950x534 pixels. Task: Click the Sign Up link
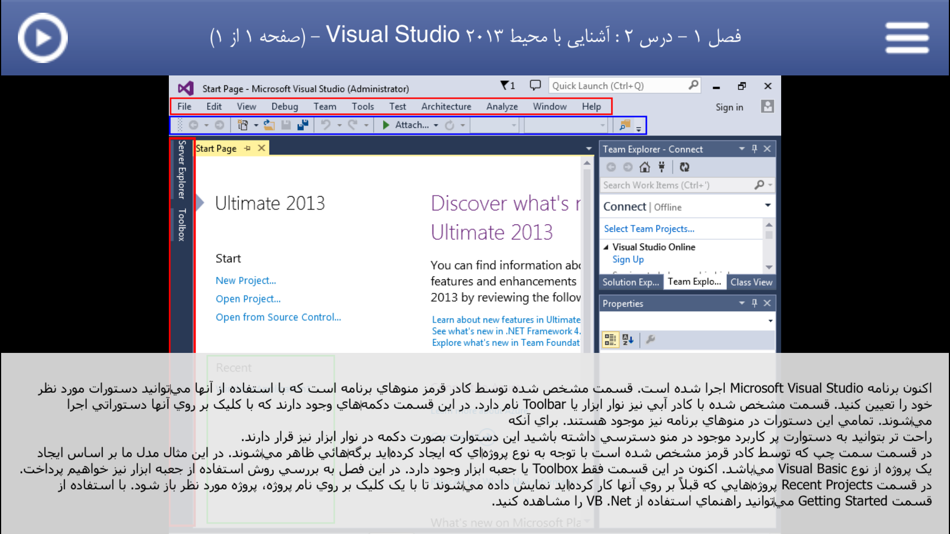click(628, 259)
